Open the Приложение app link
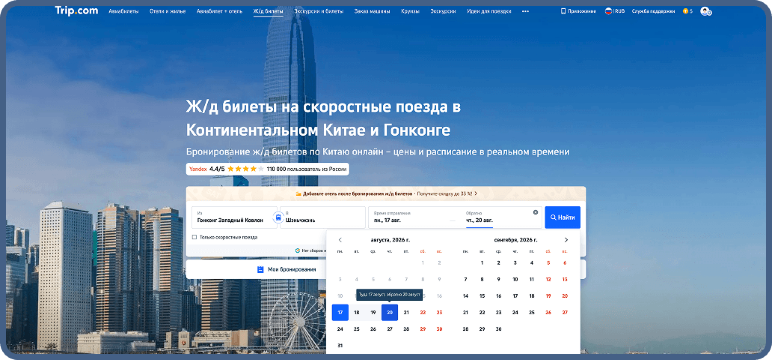772x360 pixels. coord(579,11)
